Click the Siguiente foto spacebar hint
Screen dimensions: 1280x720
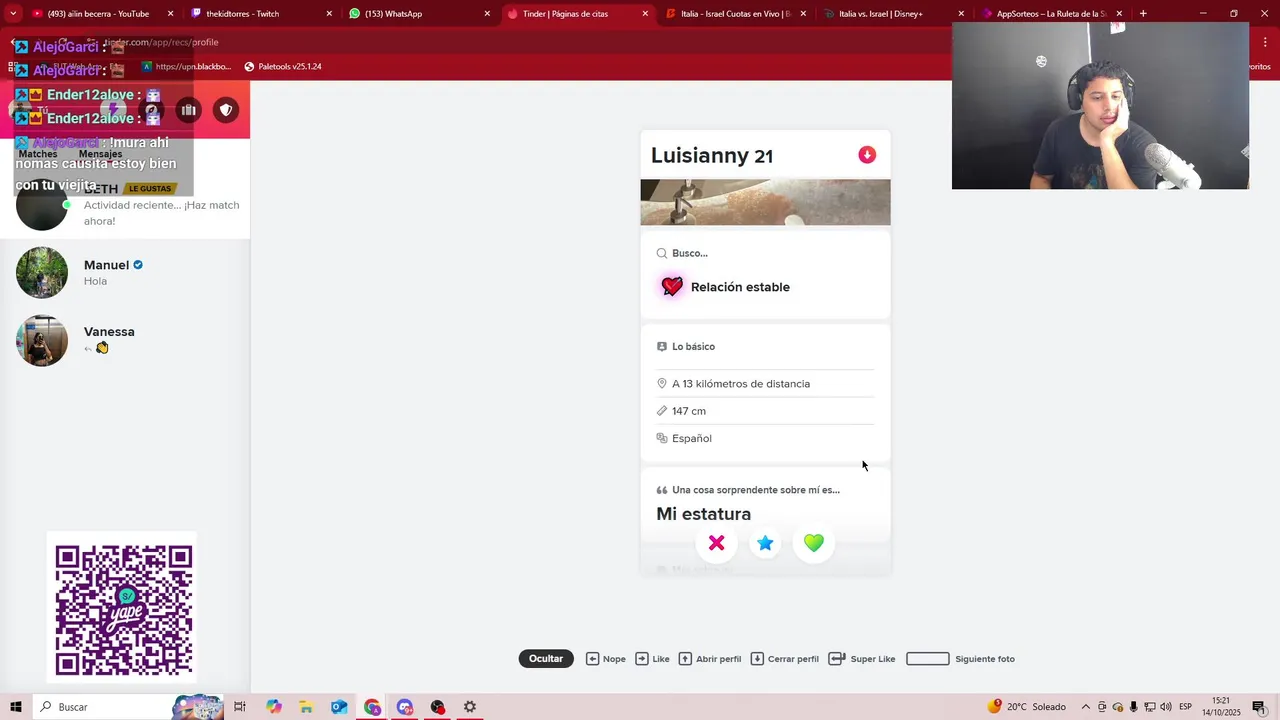960,659
